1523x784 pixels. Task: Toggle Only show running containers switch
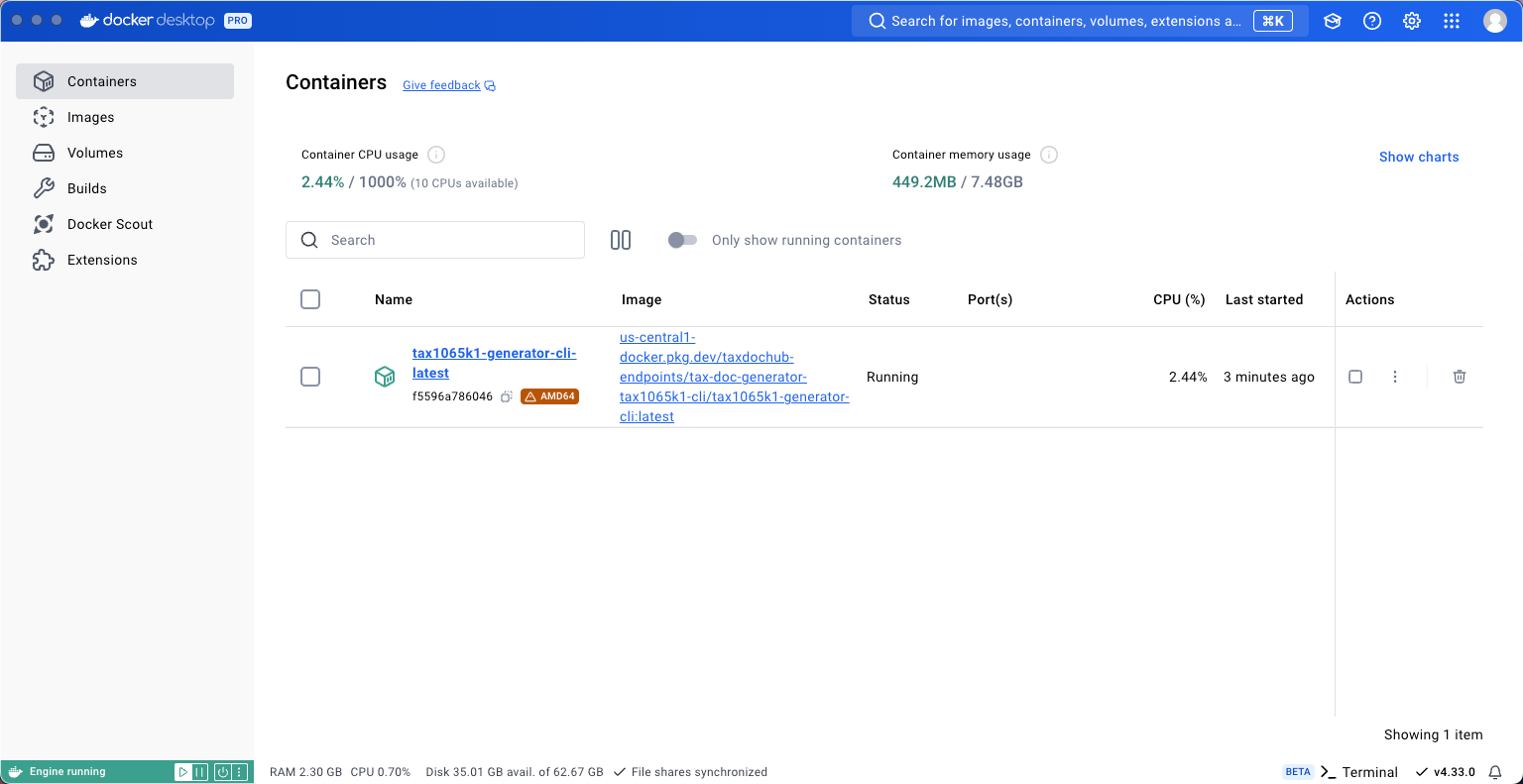pos(682,240)
